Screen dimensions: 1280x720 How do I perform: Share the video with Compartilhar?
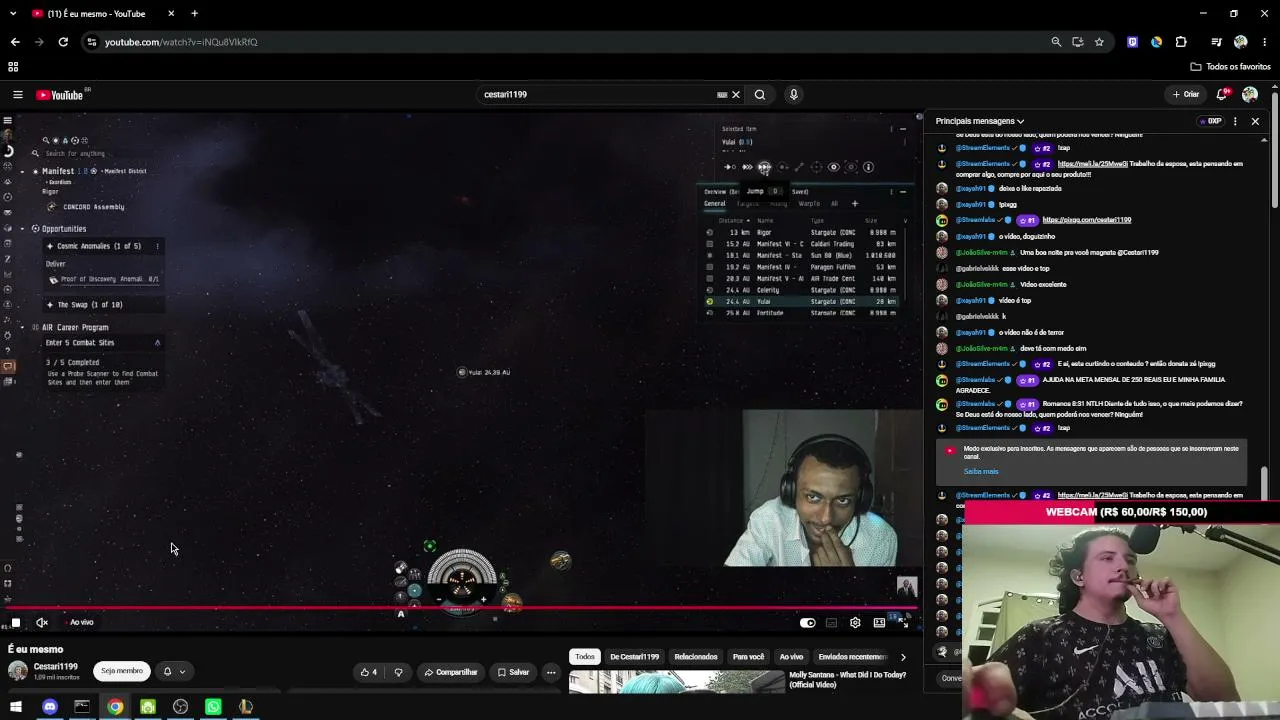pos(451,672)
